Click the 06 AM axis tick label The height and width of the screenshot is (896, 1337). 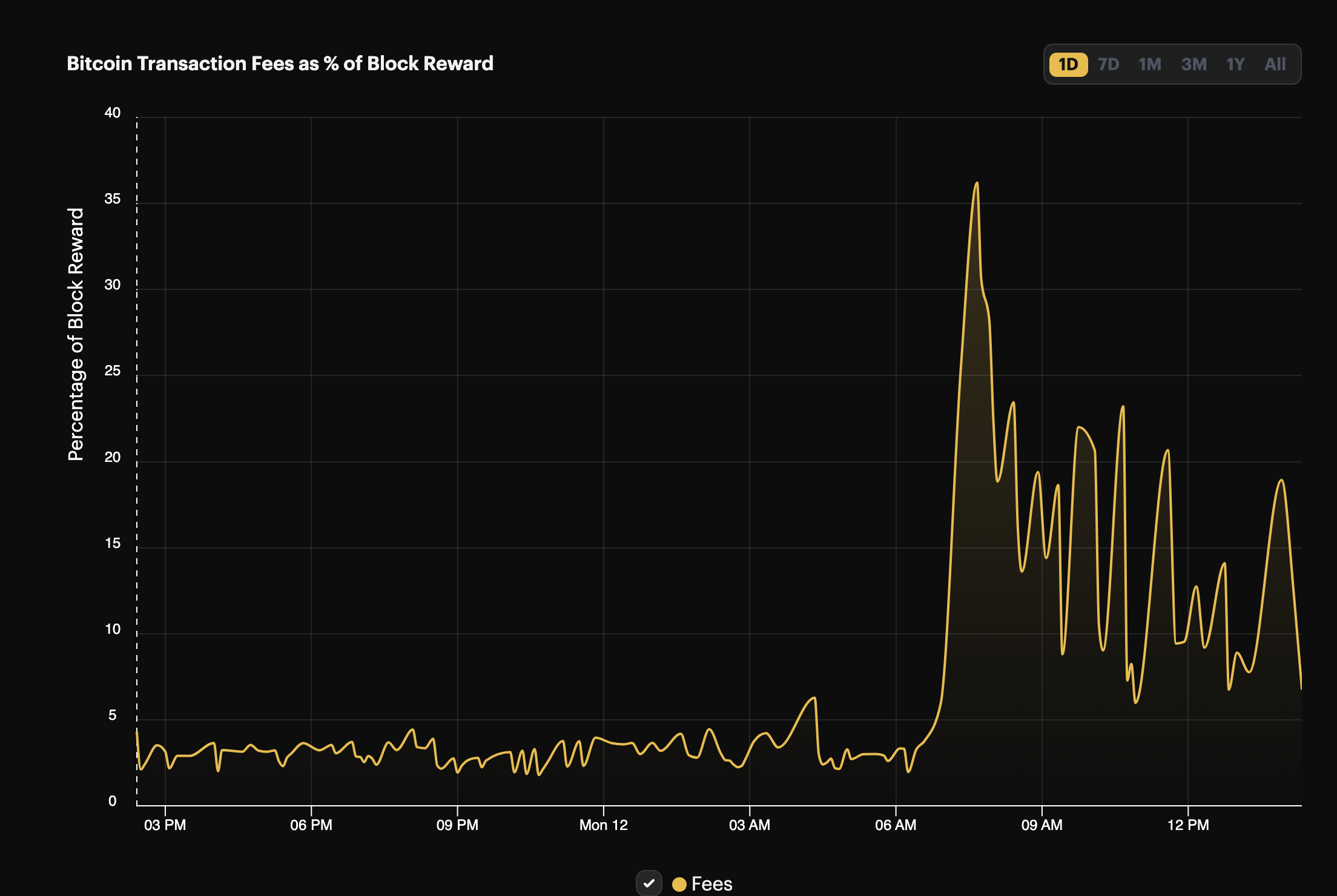[895, 825]
